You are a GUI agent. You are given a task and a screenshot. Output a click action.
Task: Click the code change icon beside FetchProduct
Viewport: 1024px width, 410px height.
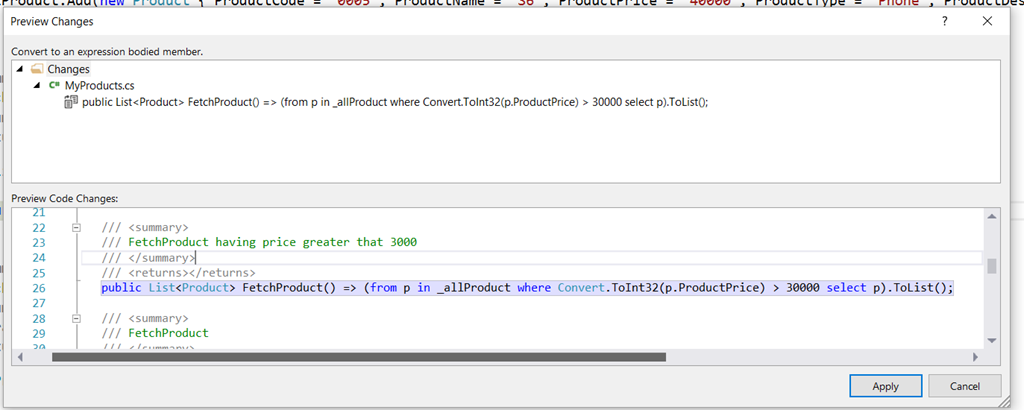click(x=71, y=102)
